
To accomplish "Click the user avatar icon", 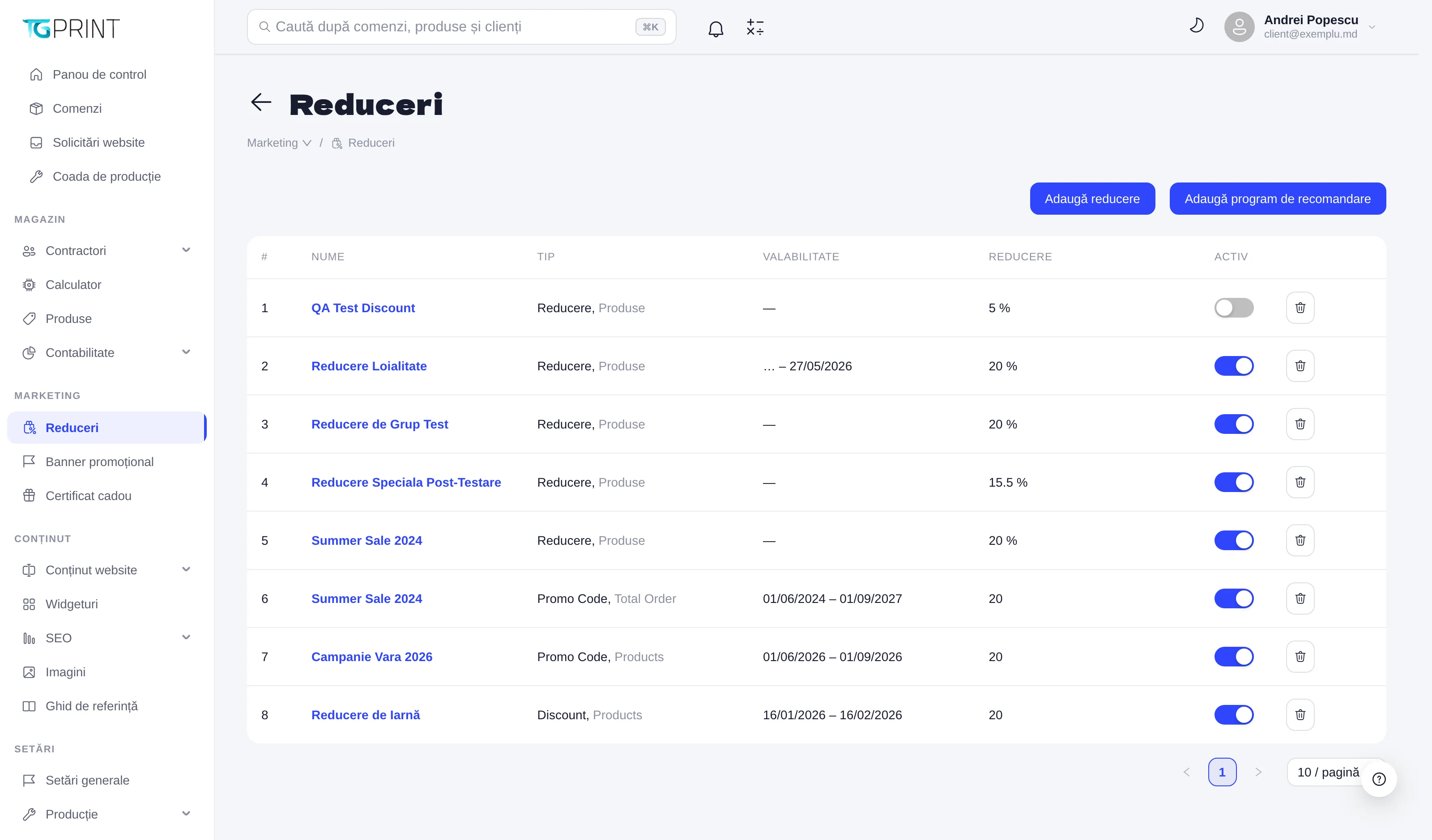I will tap(1239, 27).
